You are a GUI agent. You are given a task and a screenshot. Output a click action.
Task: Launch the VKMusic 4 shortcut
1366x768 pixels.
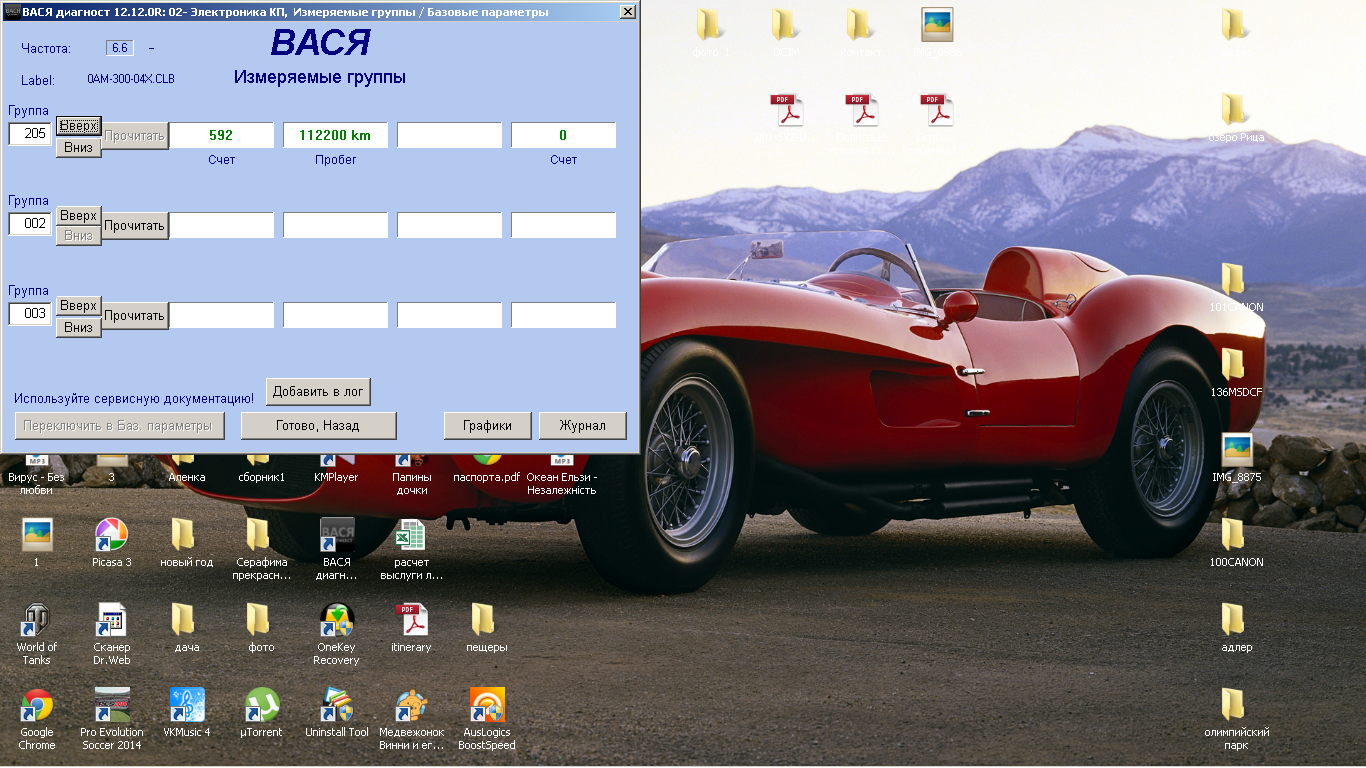point(187,706)
